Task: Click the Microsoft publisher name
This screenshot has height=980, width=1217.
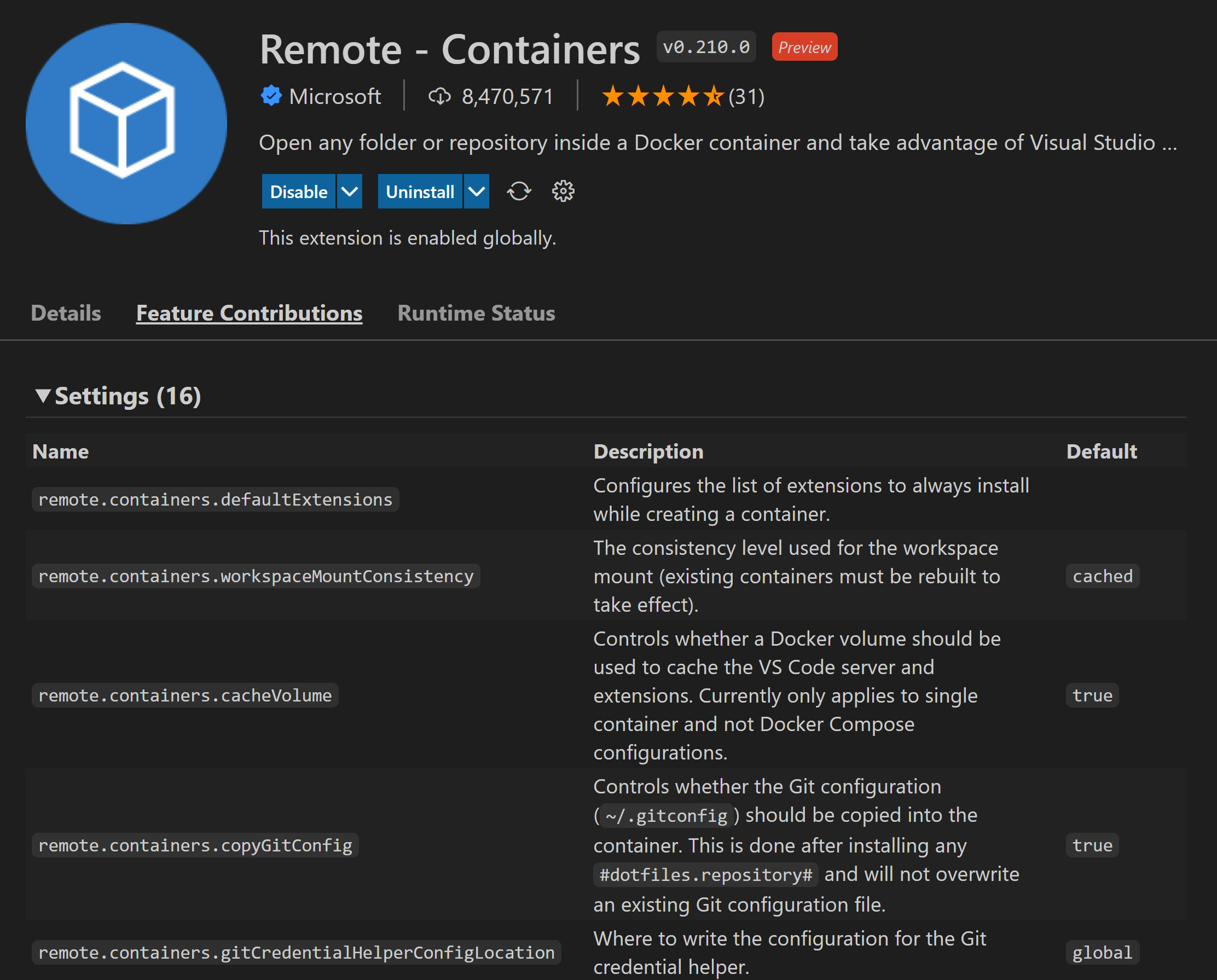Action: click(335, 96)
